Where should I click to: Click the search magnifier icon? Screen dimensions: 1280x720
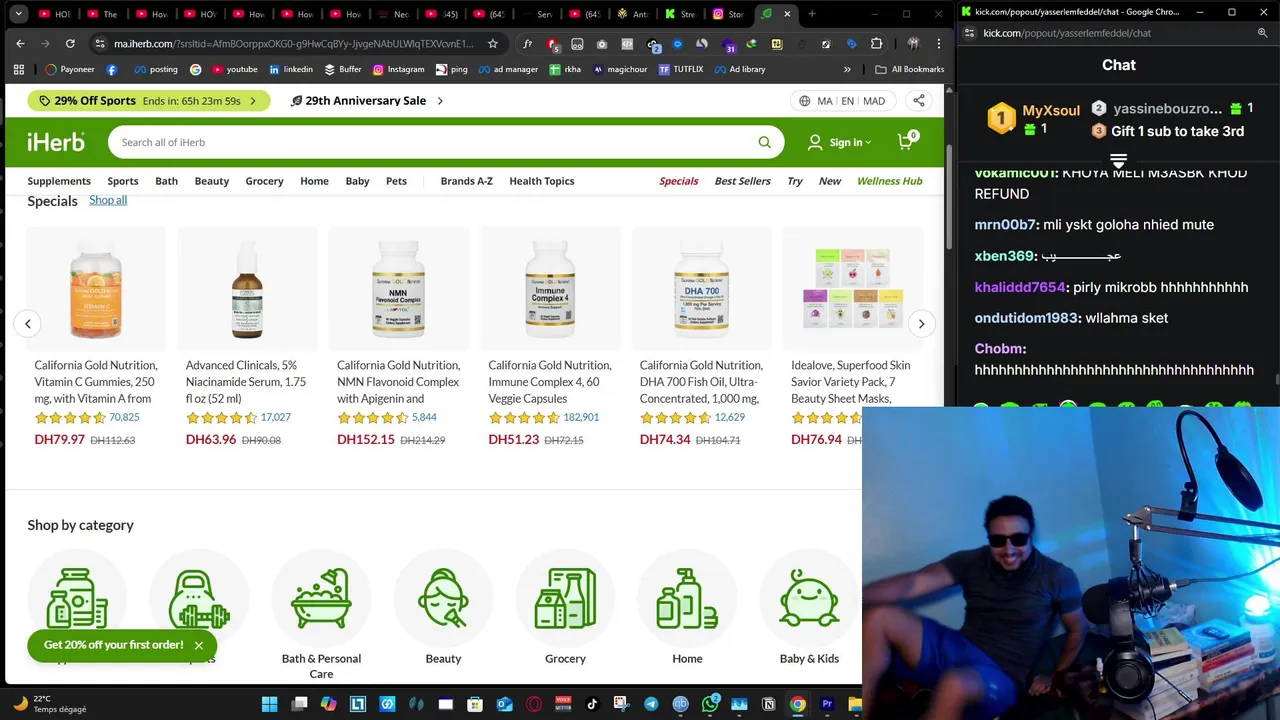point(764,142)
